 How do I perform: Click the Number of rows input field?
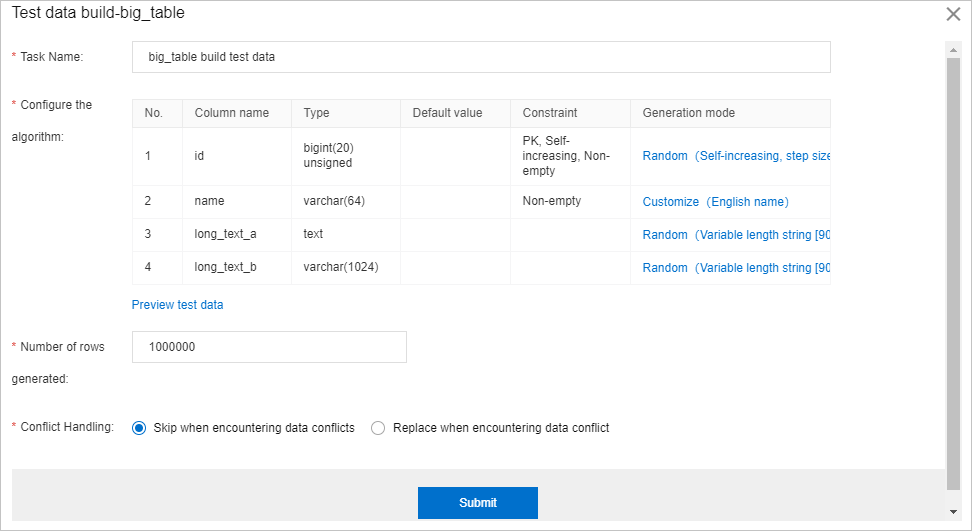click(269, 347)
